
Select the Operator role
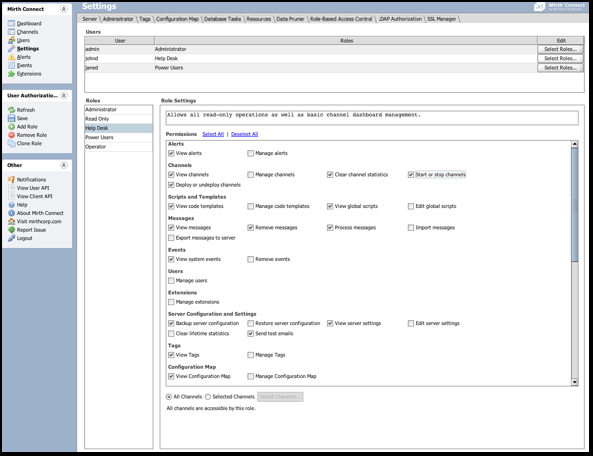point(119,147)
